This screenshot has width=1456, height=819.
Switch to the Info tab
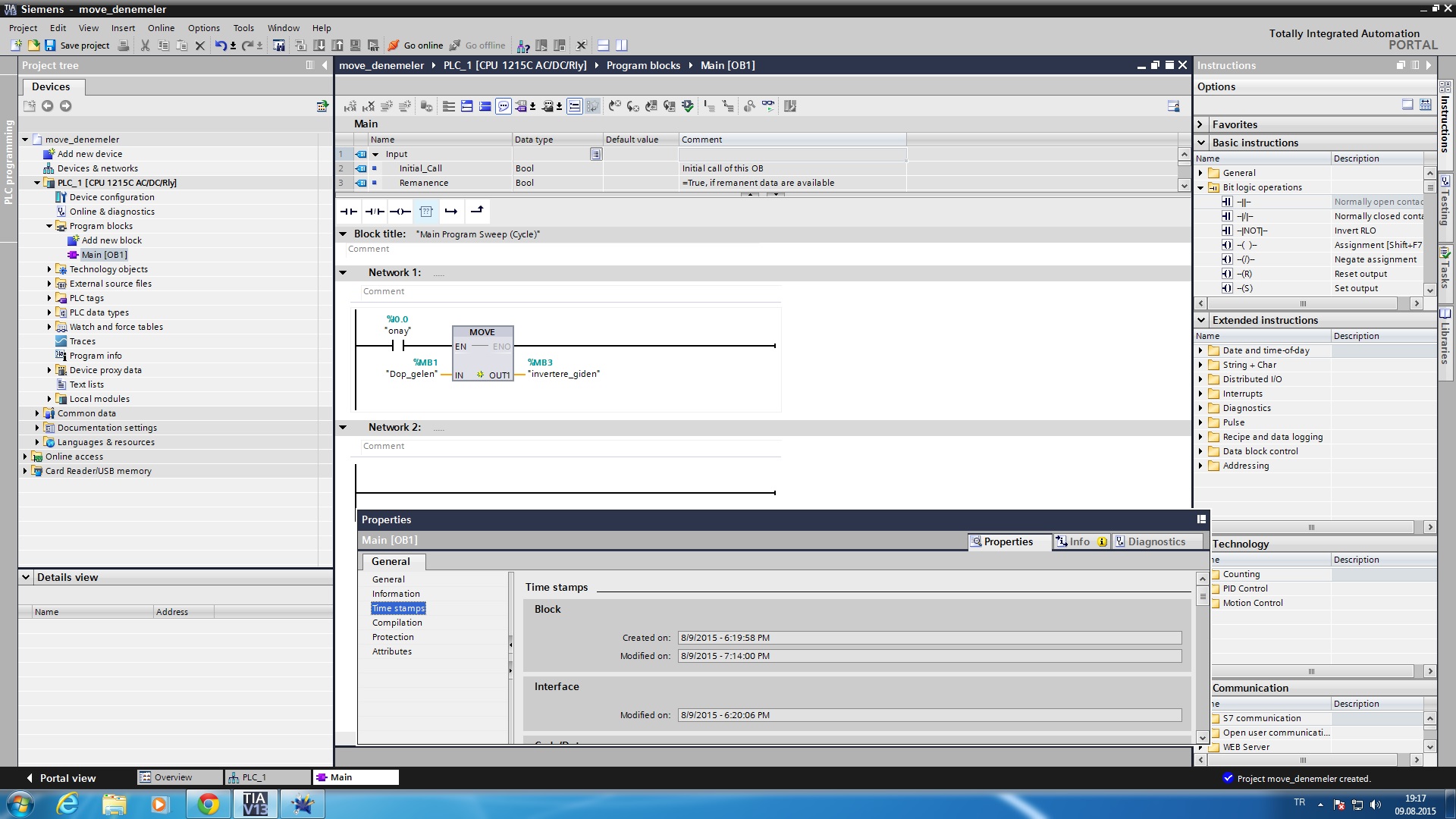[x=1082, y=541]
